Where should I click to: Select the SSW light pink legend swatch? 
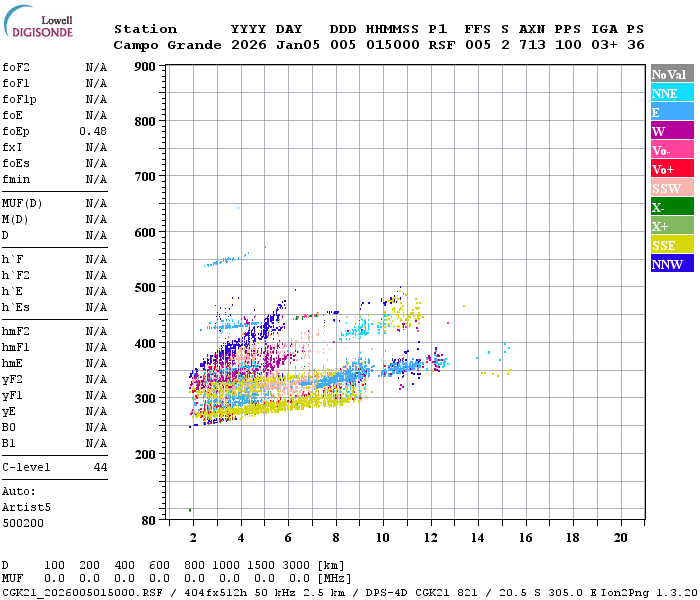tap(672, 188)
